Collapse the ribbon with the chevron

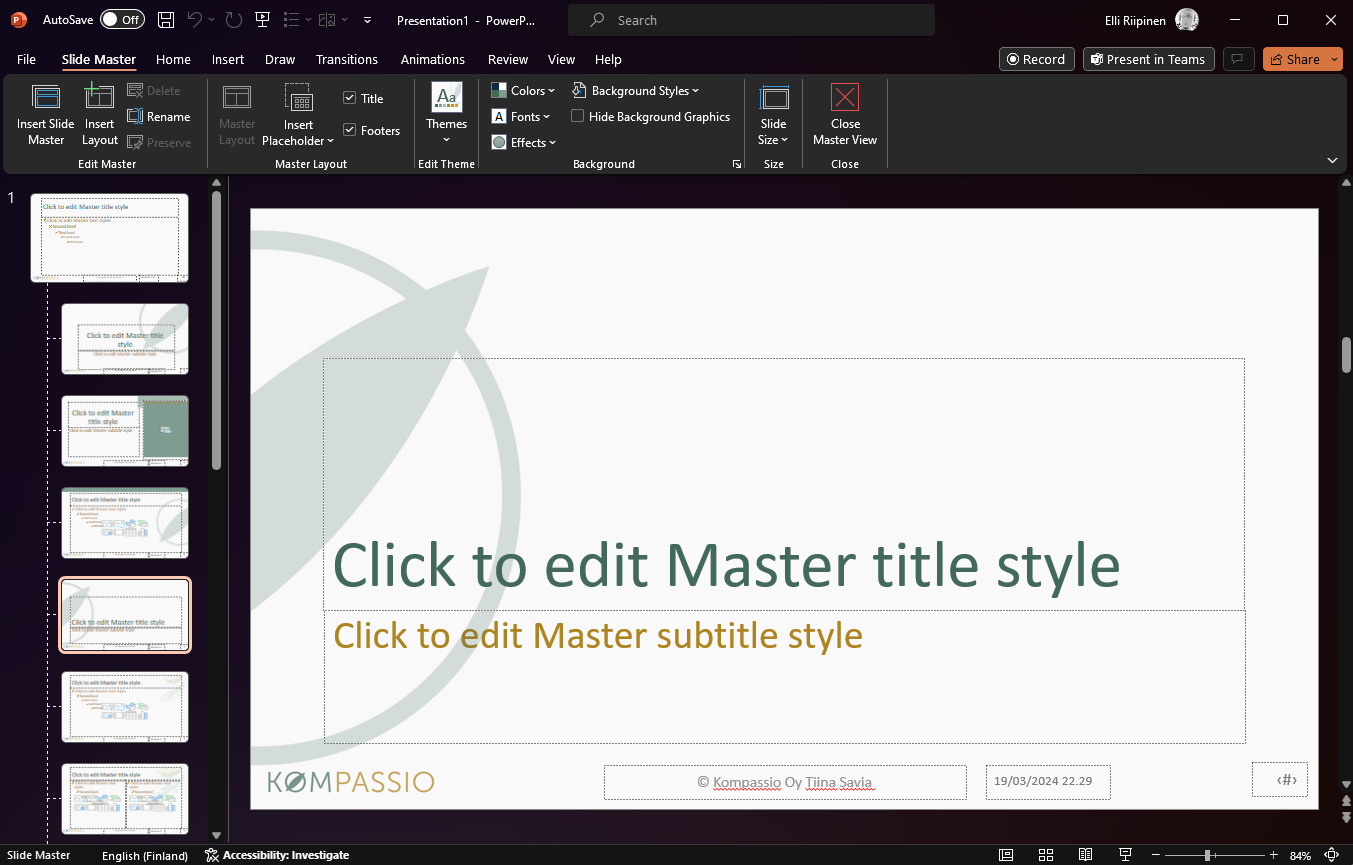tap(1332, 160)
